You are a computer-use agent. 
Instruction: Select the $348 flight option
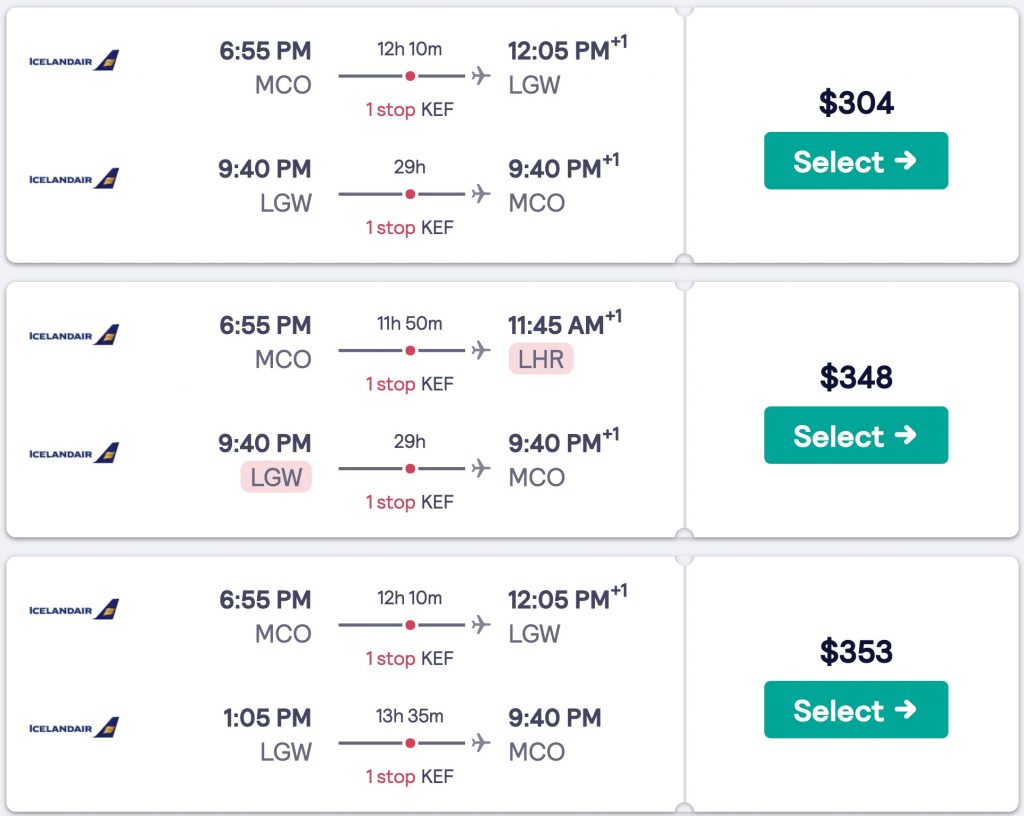[855, 435]
